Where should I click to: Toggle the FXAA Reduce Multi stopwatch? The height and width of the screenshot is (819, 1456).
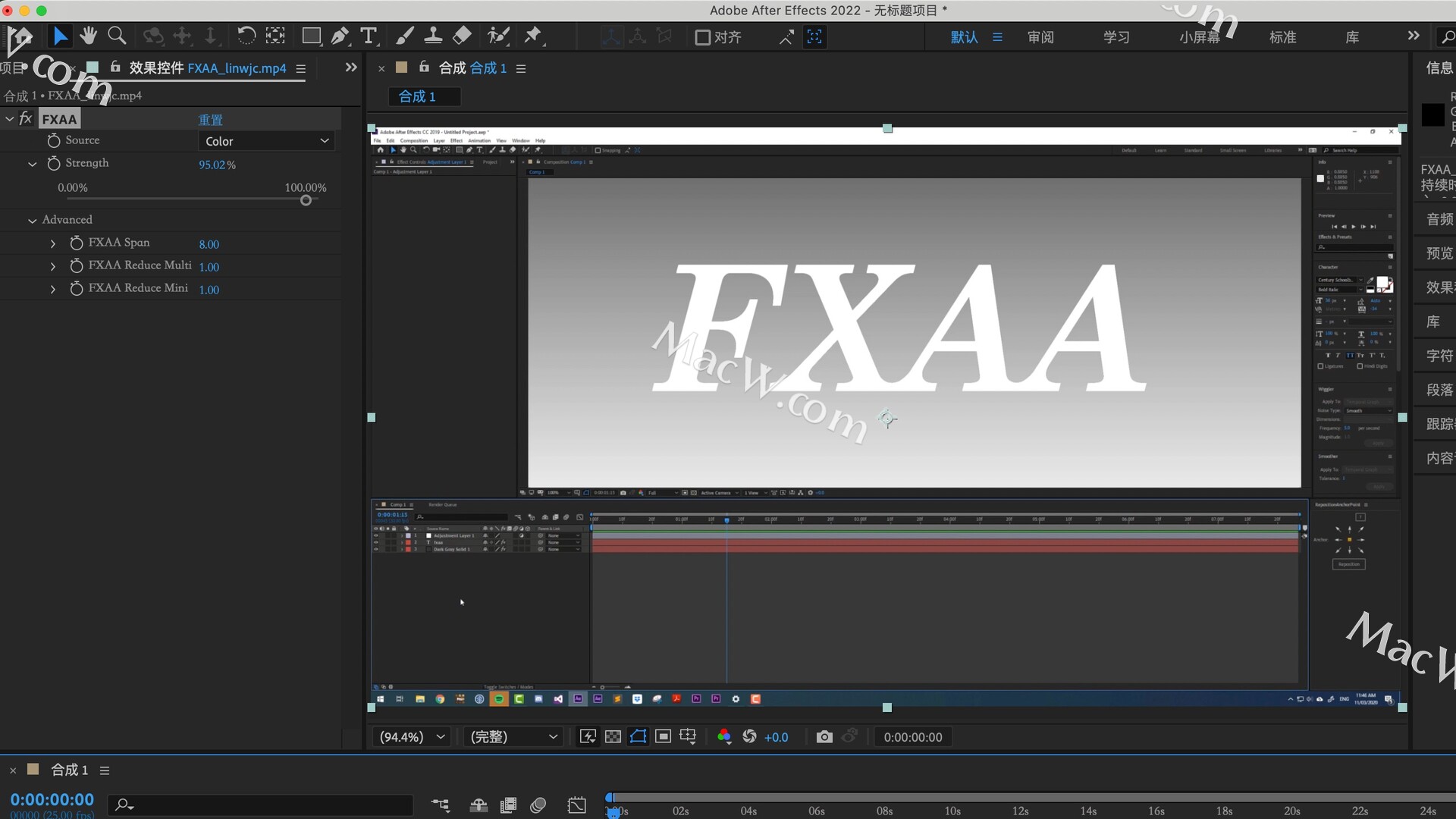point(77,265)
